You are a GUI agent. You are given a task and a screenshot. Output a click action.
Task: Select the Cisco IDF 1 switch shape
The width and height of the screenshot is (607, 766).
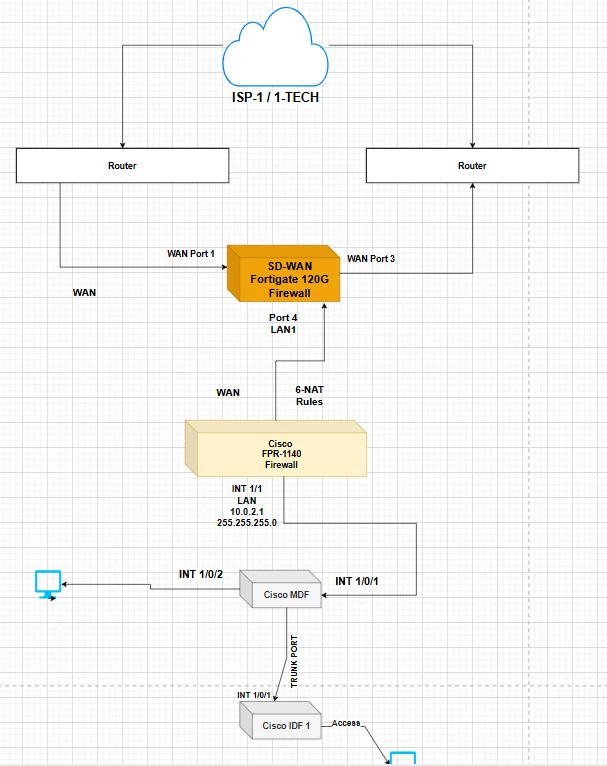280,721
